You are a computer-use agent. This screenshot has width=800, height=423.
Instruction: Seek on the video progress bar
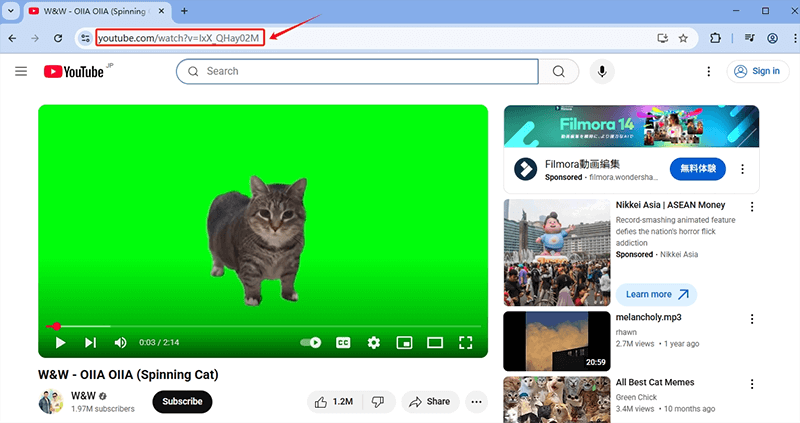click(x=263, y=326)
